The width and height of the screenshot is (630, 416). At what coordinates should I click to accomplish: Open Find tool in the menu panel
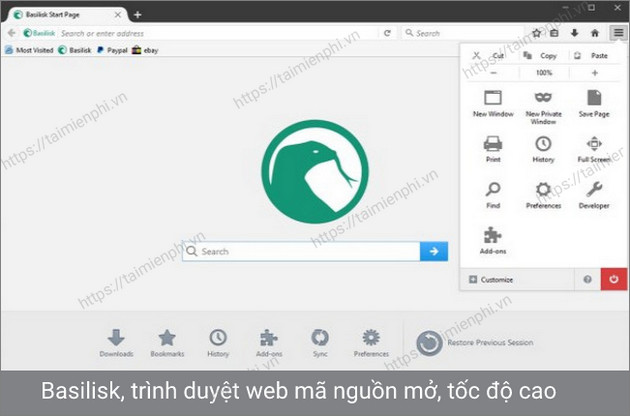pyautogui.click(x=492, y=191)
